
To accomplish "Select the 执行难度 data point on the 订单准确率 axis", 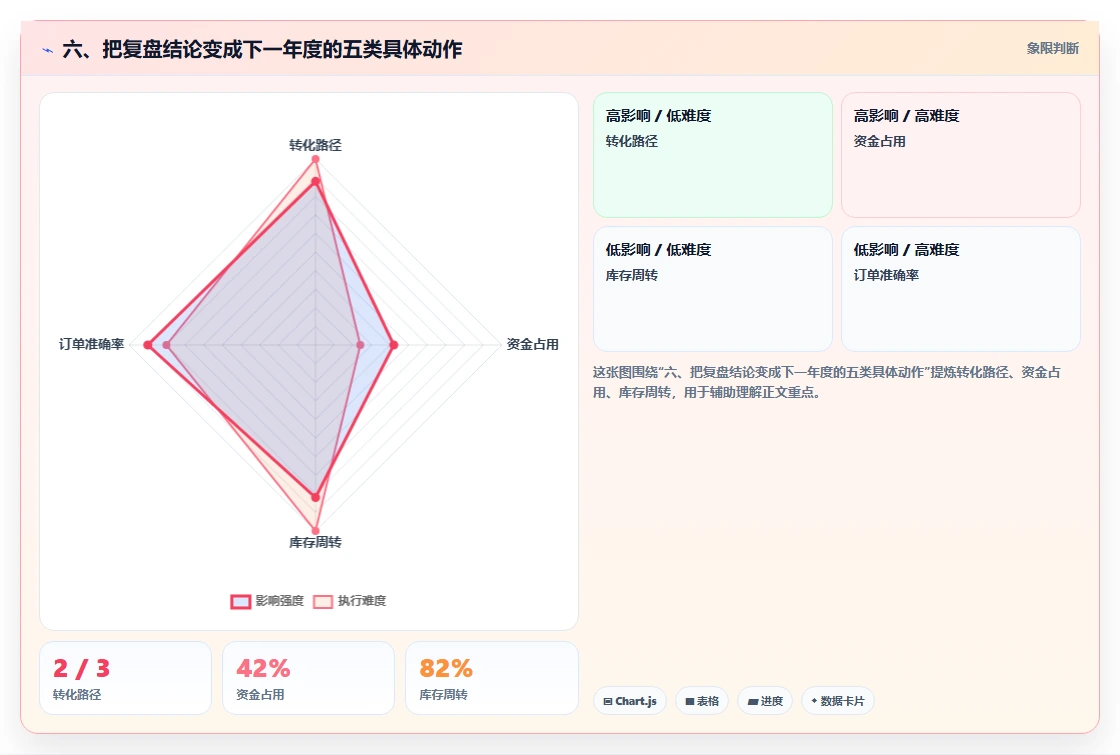I will coord(166,345).
